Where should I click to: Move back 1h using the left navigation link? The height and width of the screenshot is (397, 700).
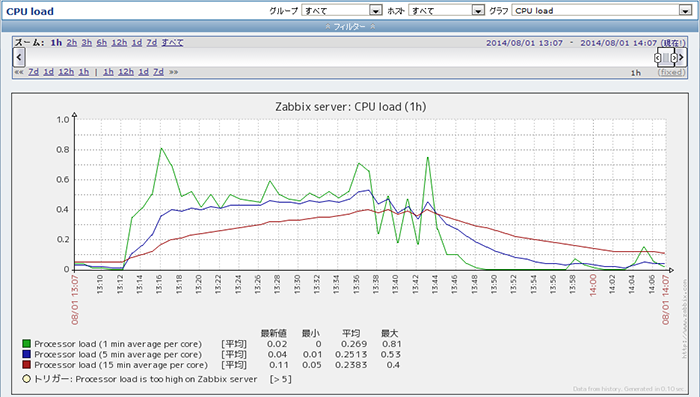[84, 71]
